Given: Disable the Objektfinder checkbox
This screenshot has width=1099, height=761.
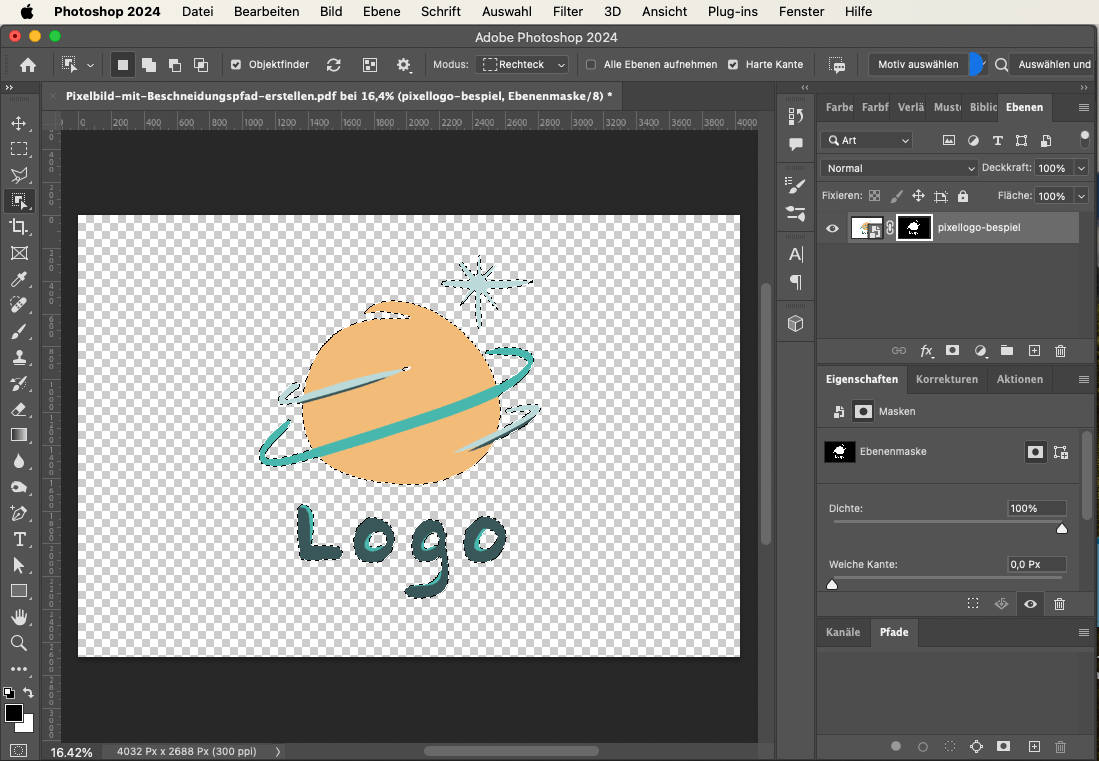Looking at the screenshot, I should tap(236, 65).
